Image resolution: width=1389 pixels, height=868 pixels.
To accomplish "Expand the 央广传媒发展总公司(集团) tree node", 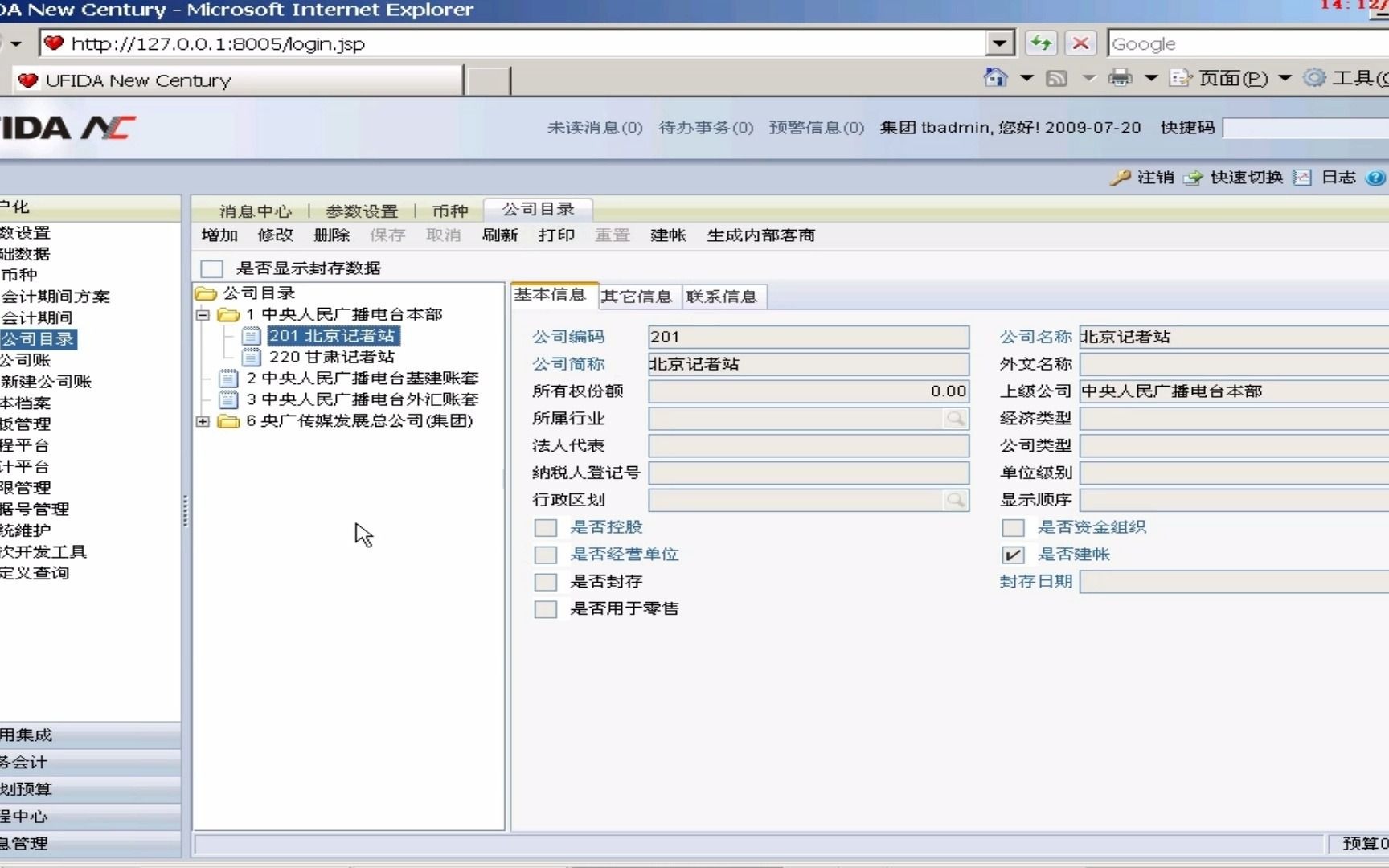I will [x=203, y=421].
